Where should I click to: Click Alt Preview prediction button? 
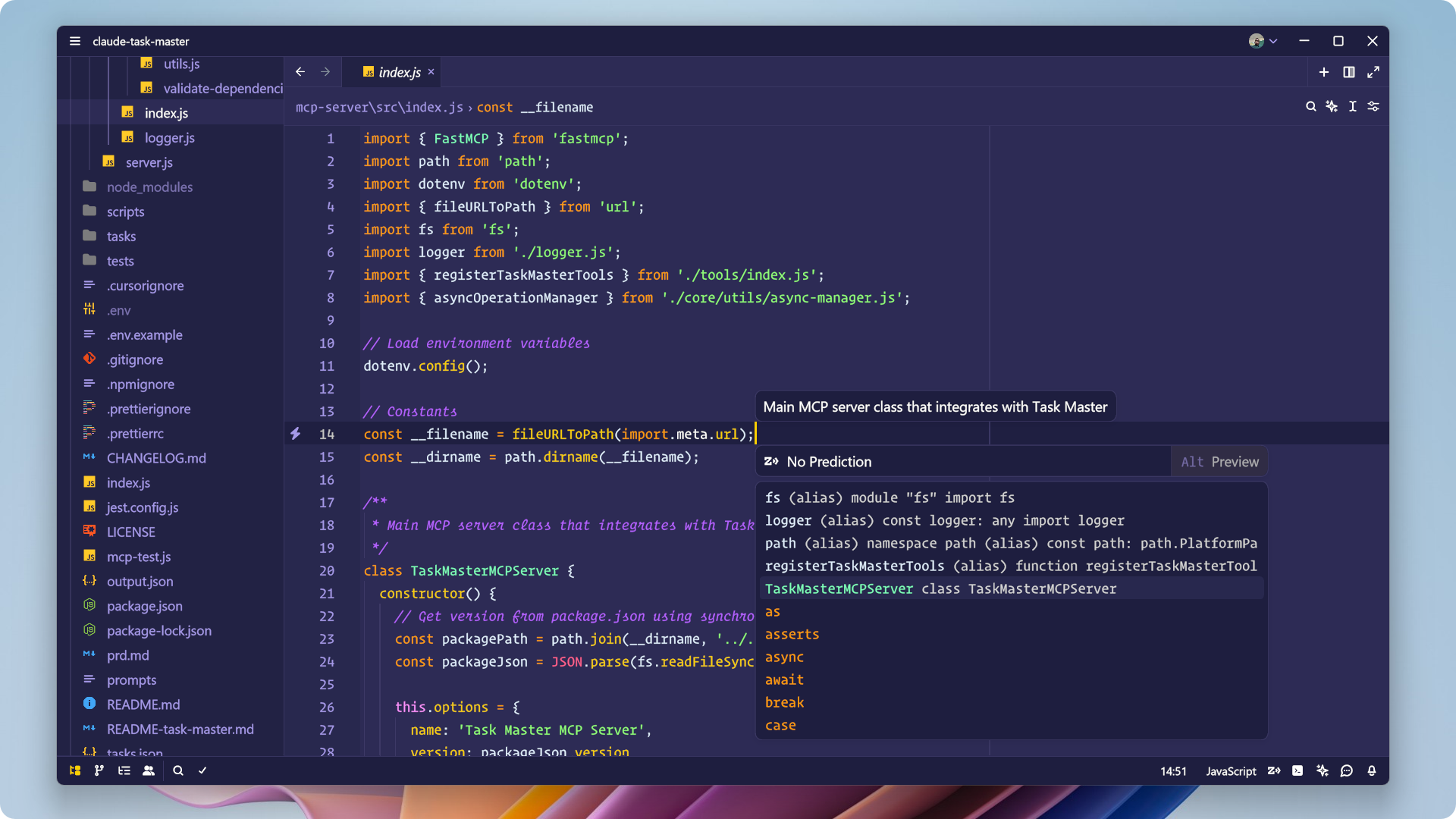[1219, 462]
